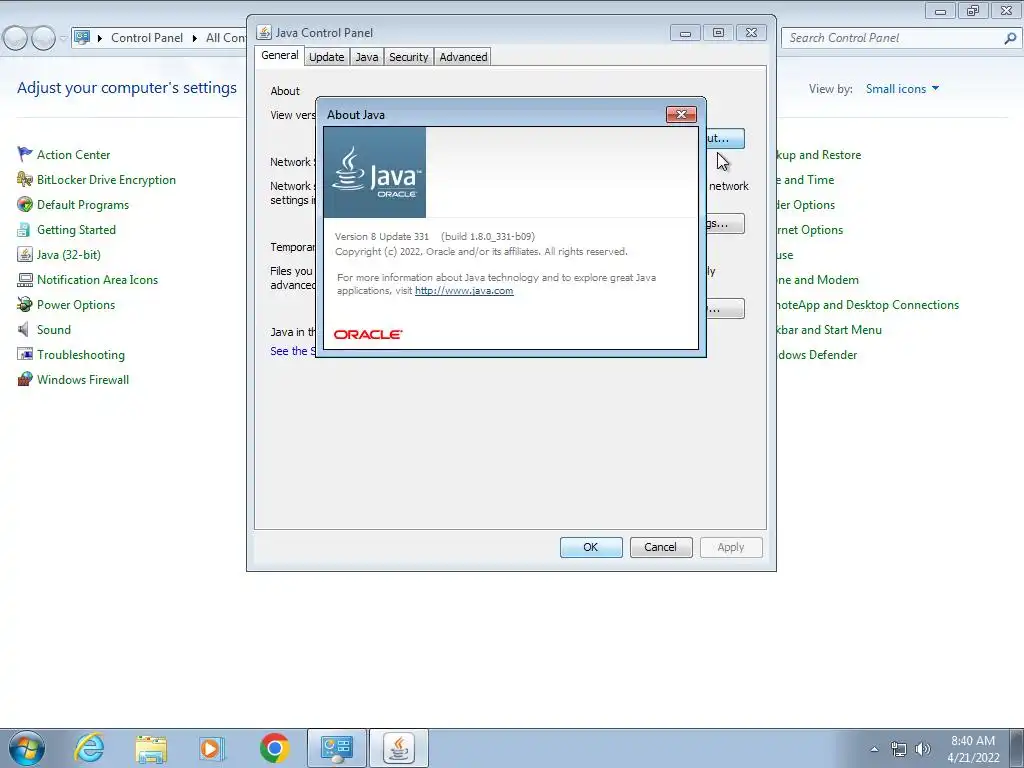This screenshot has height=768, width=1024.
Task: Switch to the Update tab
Action: tap(327, 57)
